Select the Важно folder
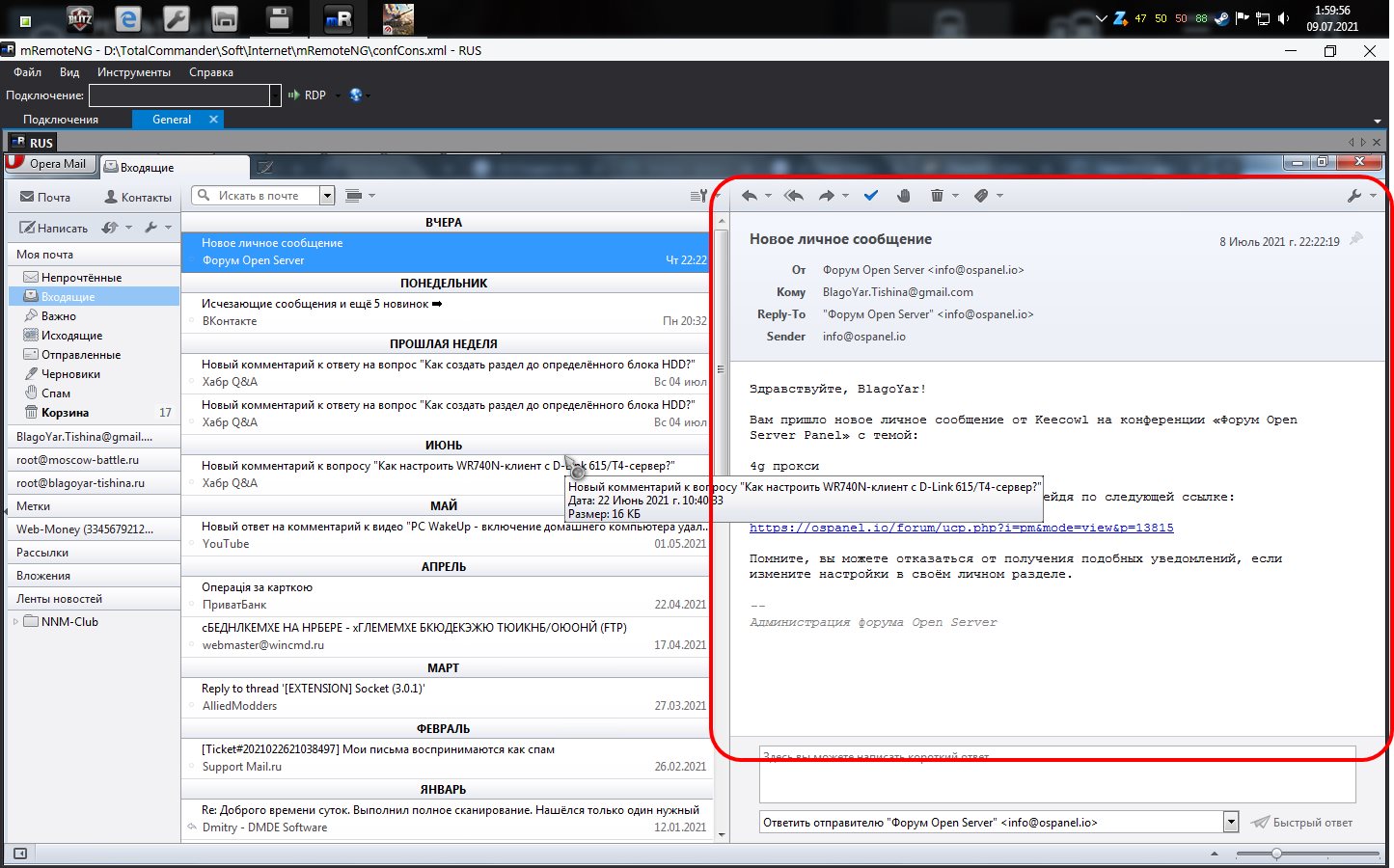 94,316
